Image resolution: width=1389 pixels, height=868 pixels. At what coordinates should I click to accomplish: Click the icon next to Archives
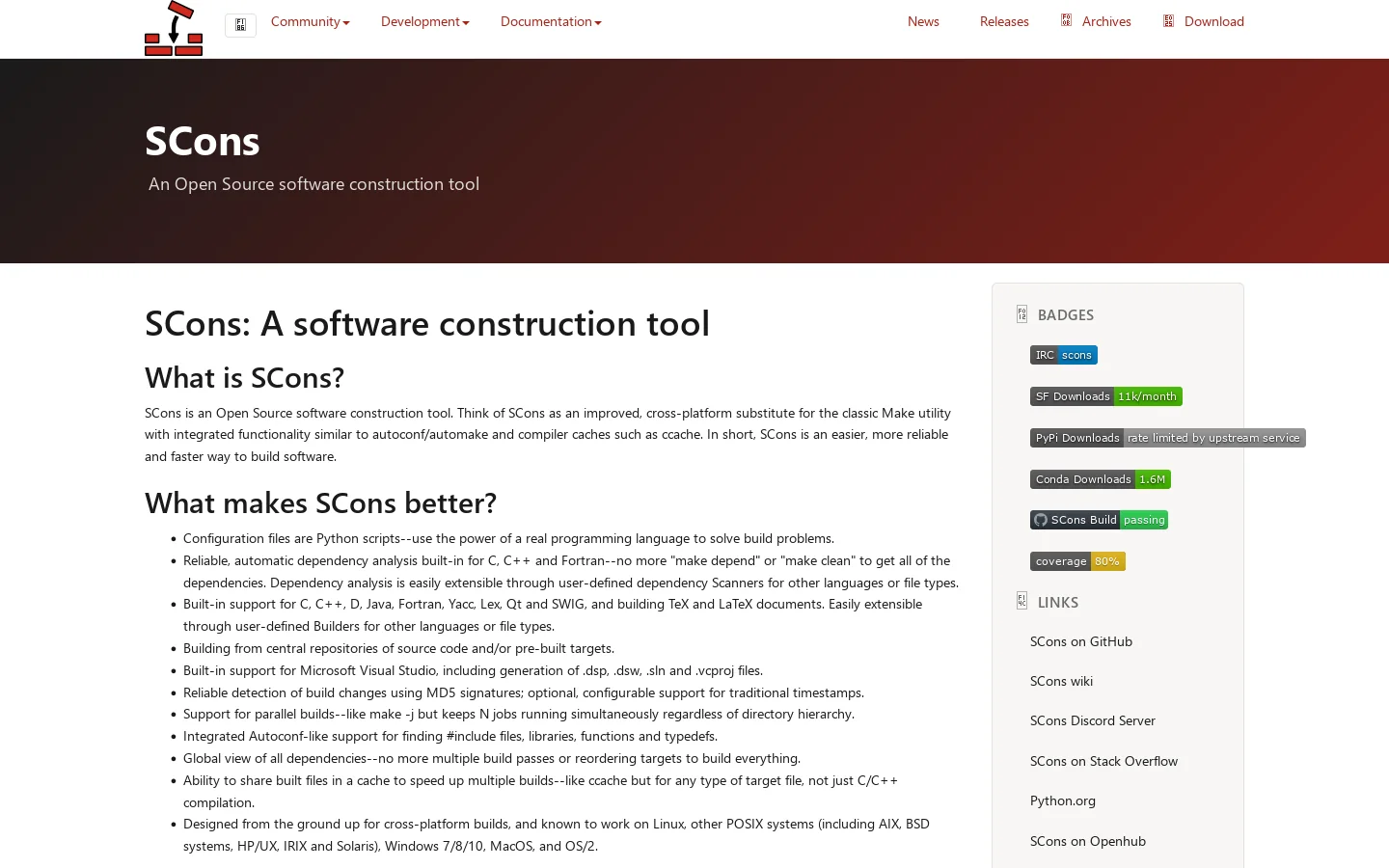[x=1066, y=20]
